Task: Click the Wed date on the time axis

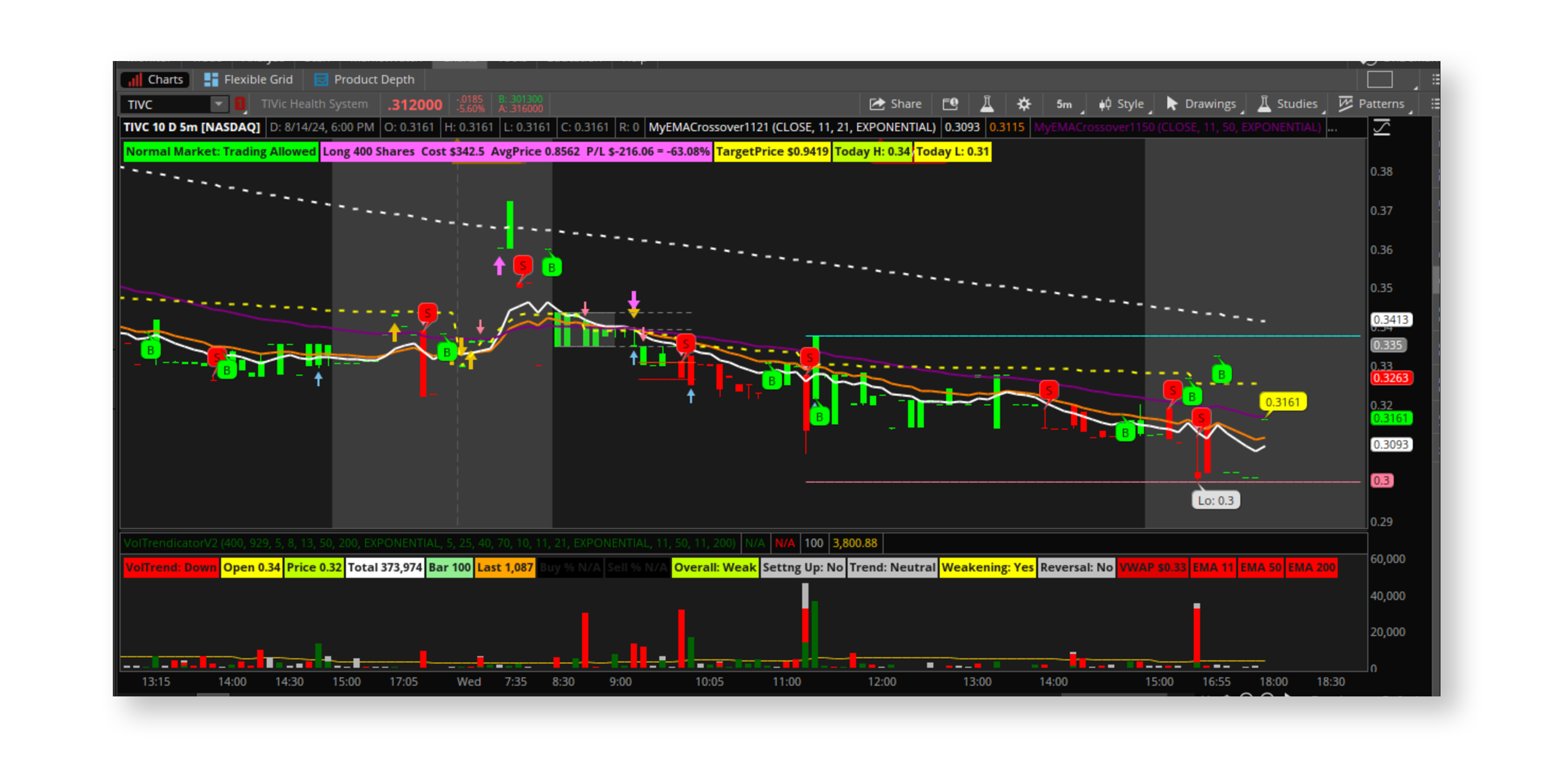Action: [468, 682]
